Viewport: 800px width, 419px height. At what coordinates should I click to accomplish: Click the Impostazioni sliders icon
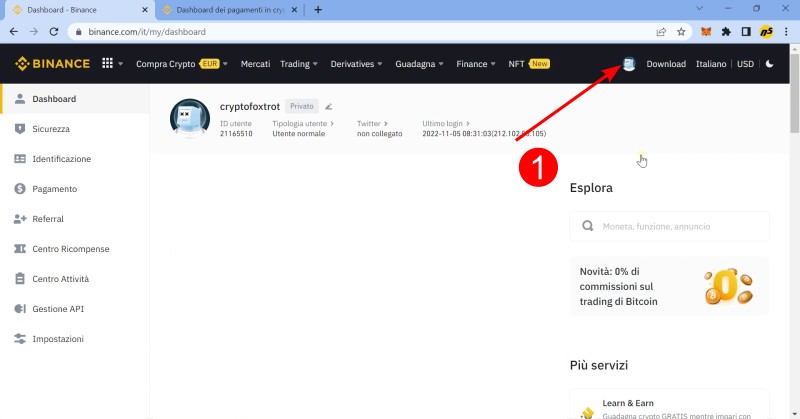[20, 339]
